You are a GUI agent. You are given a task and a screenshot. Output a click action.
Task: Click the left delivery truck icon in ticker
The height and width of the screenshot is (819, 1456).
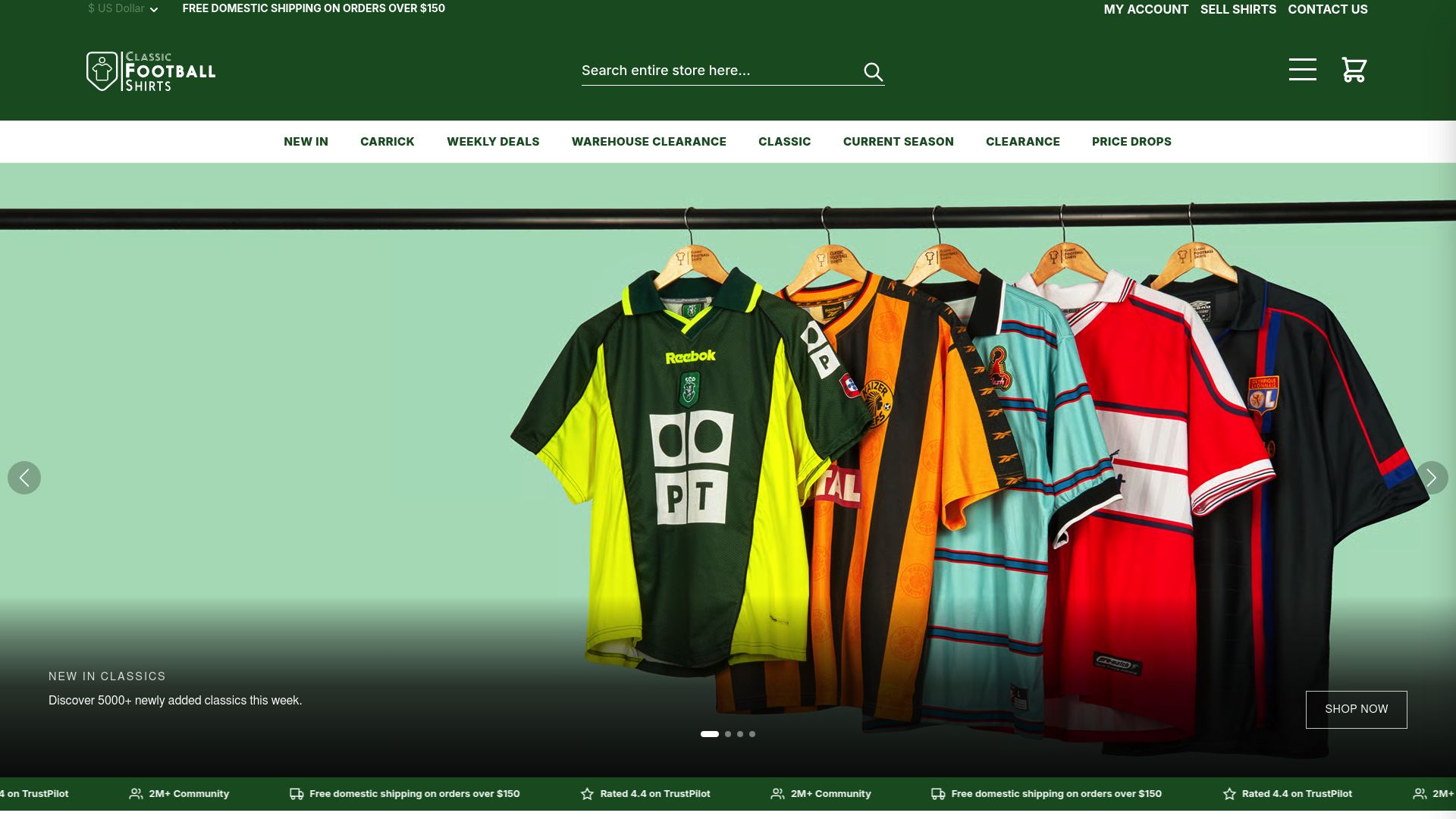pos(297,794)
